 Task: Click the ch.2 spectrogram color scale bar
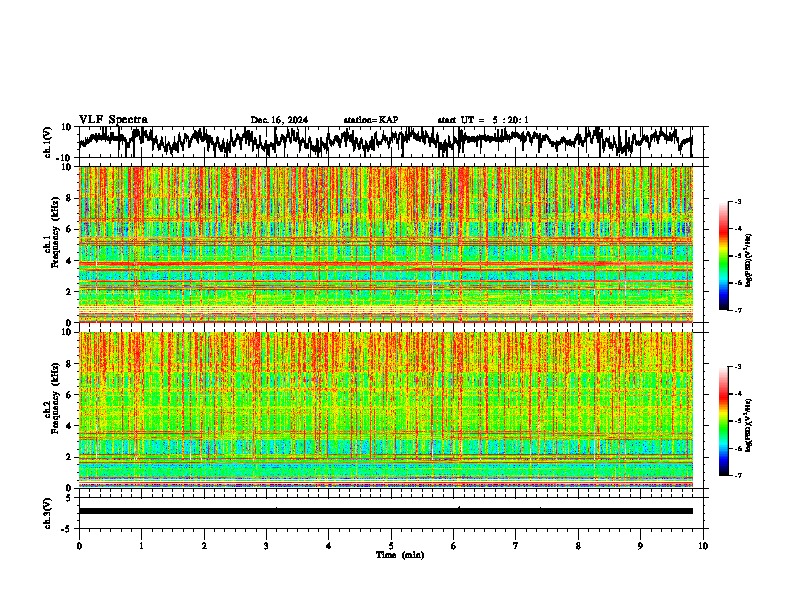(x=723, y=421)
